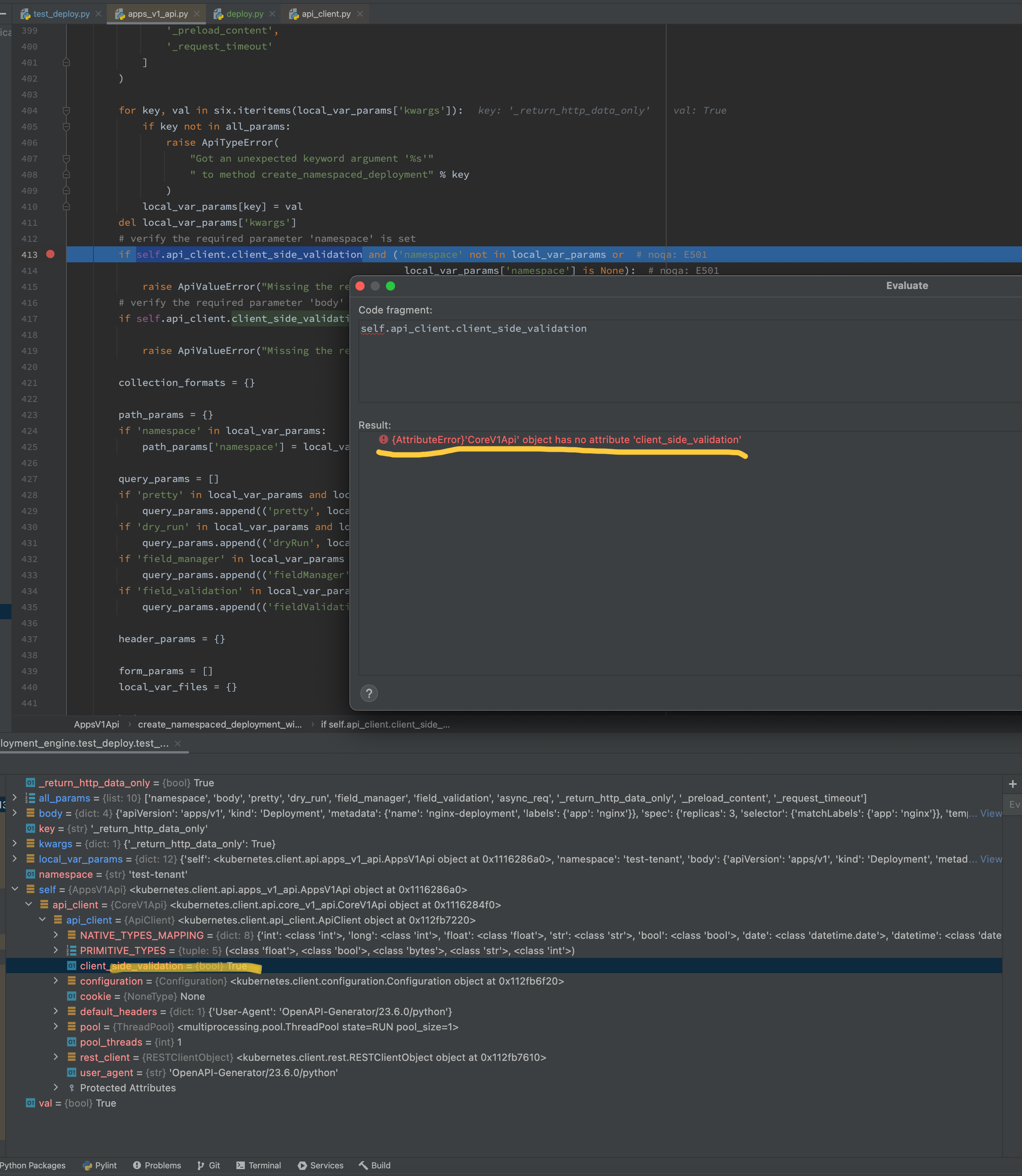Click the AttributeError error icon in Result

pyautogui.click(x=384, y=439)
